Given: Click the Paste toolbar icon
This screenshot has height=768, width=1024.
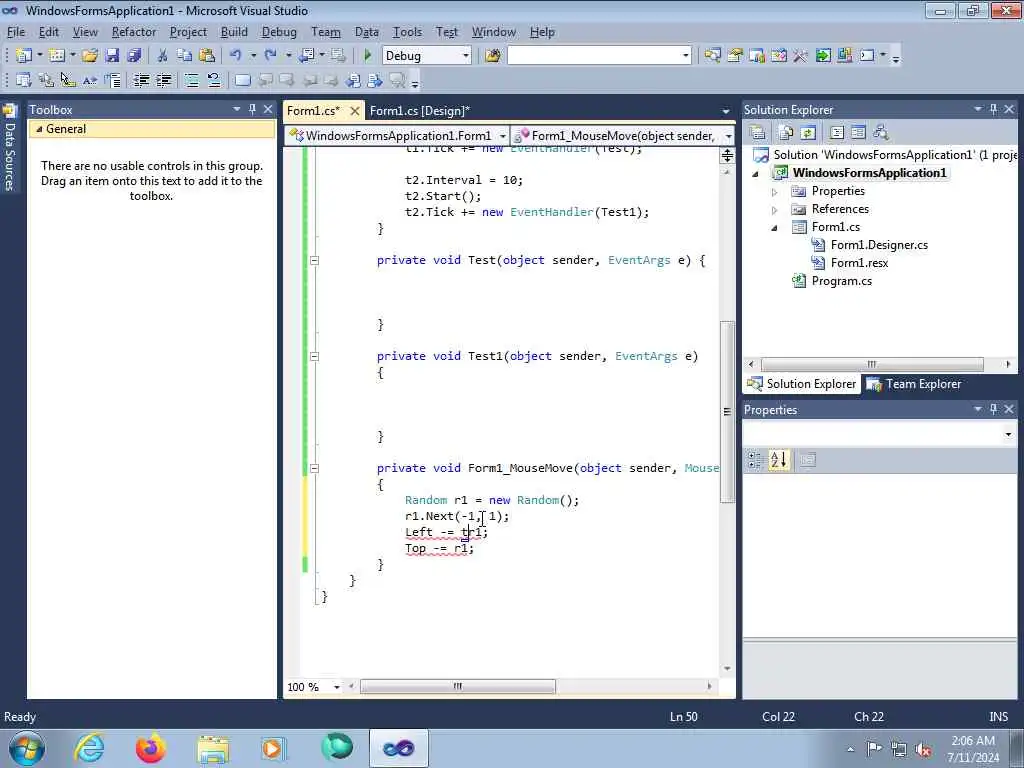Looking at the screenshot, I should click(x=207, y=56).
